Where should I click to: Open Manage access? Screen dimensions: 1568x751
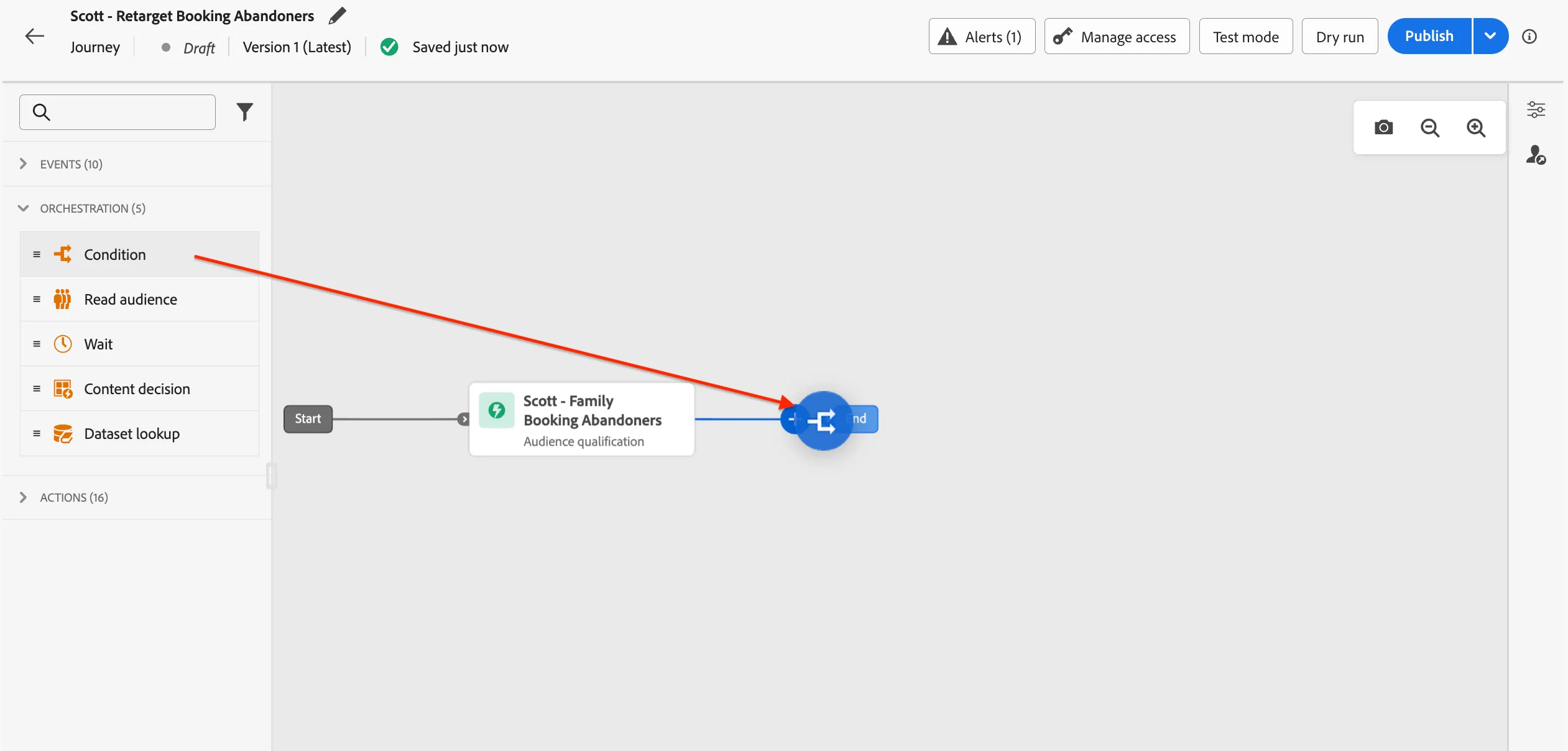1117,37
